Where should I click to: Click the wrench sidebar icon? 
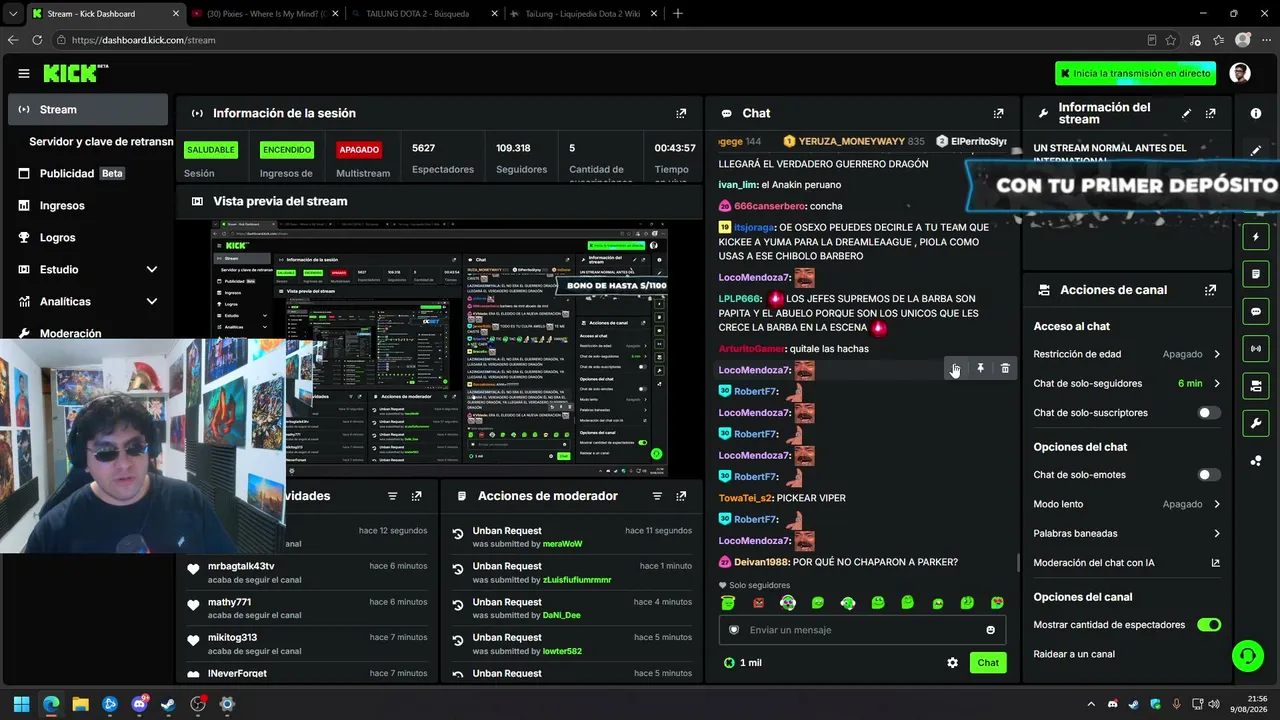point(1256,423)
